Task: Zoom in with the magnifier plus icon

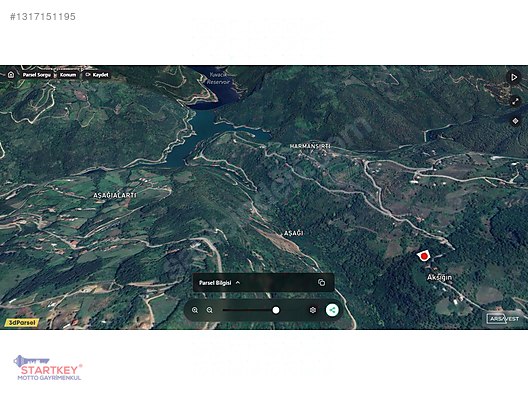Action: tap(195, 310)
